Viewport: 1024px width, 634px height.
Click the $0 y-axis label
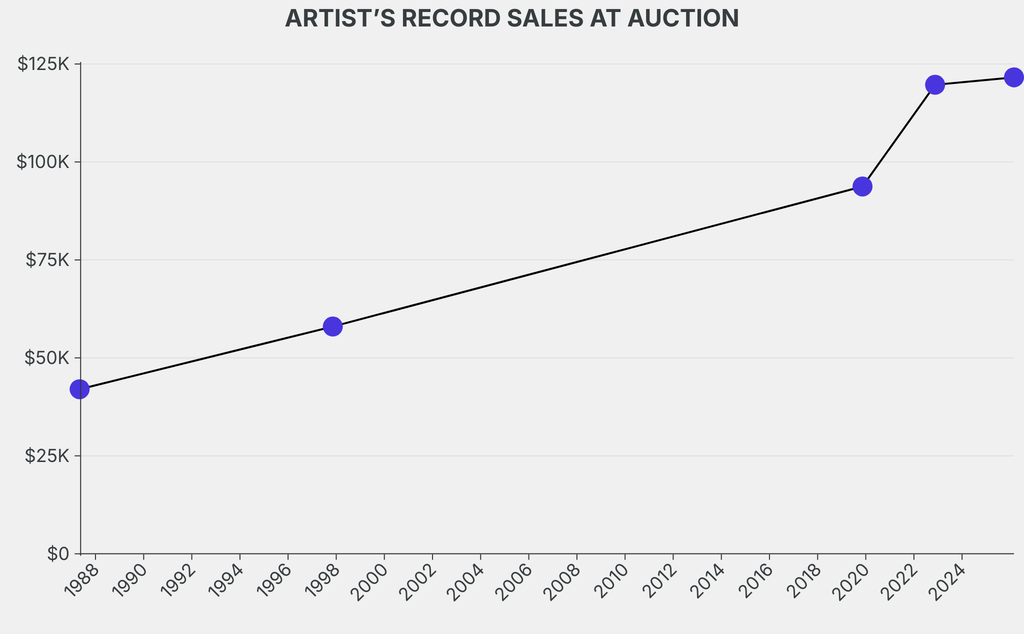[58, 553]
